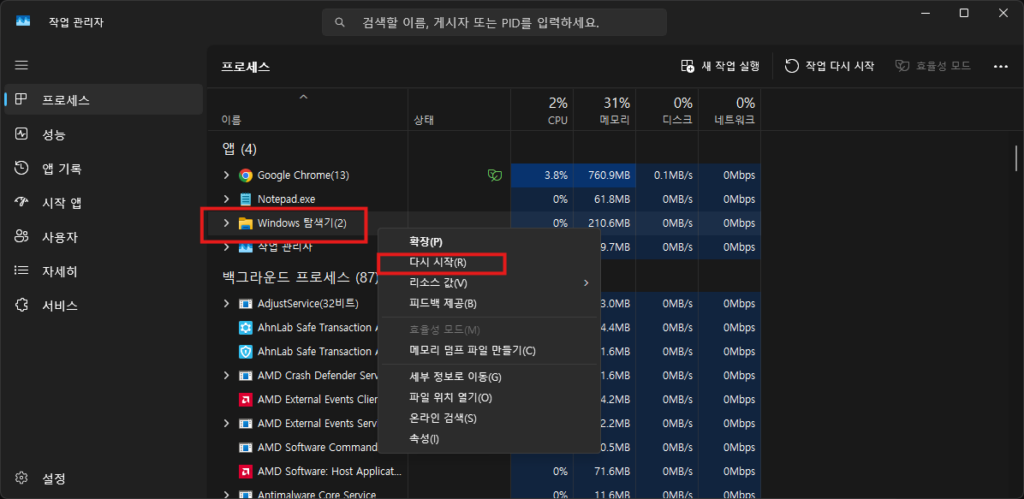Open 설정 at the bottom of the sidebar
This screenshot has height=499, width=1024.
pos(104,478)
